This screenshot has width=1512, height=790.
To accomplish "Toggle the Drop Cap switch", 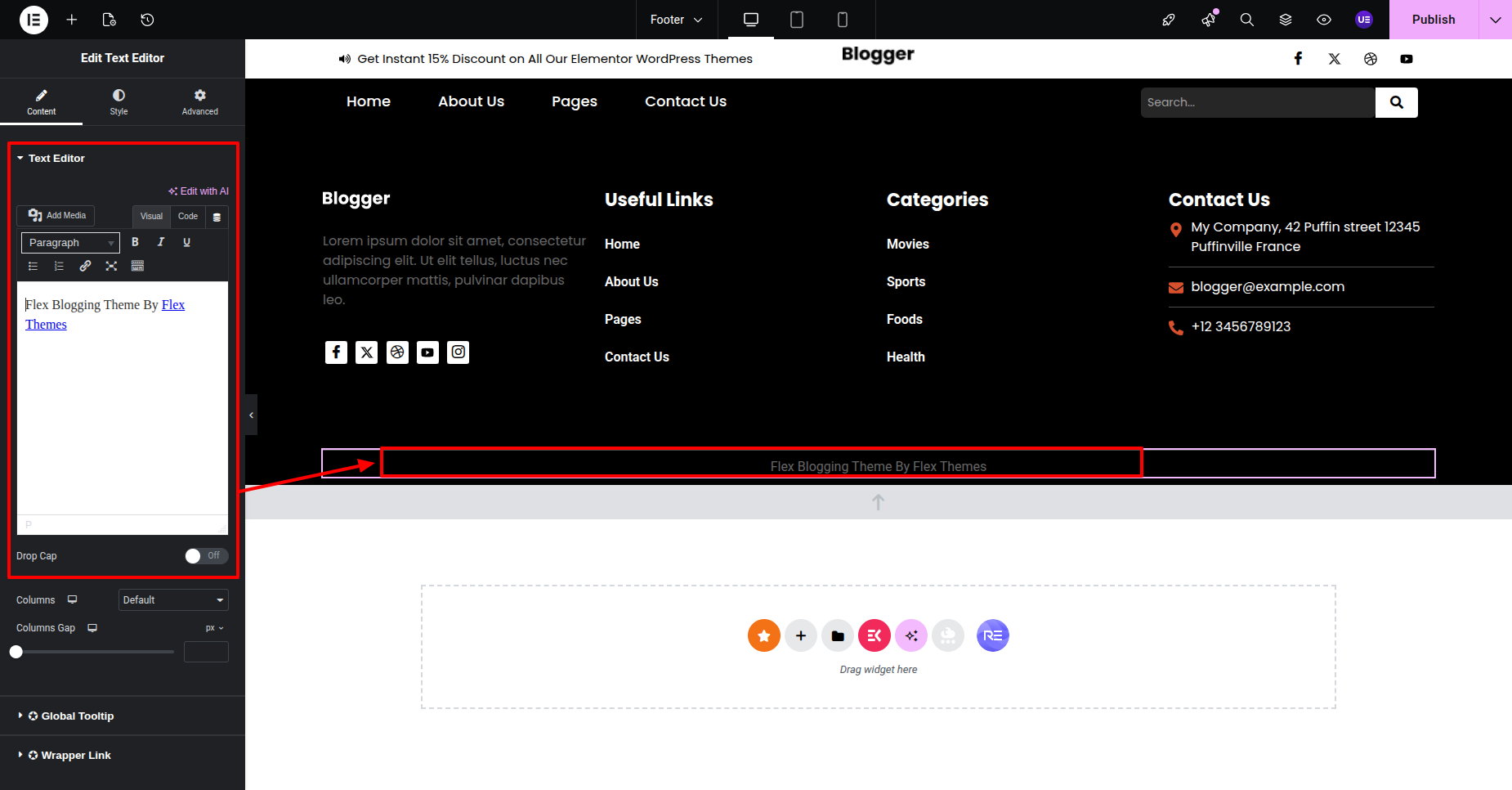I will tap(206, 556).
